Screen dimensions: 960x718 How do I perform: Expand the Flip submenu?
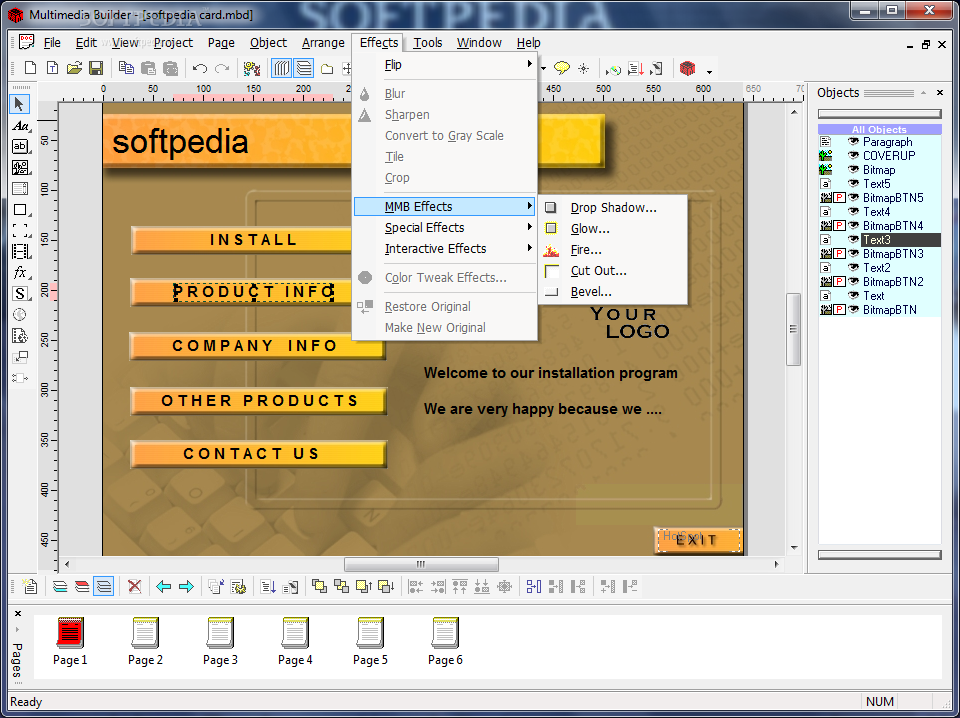pos(444,64)
